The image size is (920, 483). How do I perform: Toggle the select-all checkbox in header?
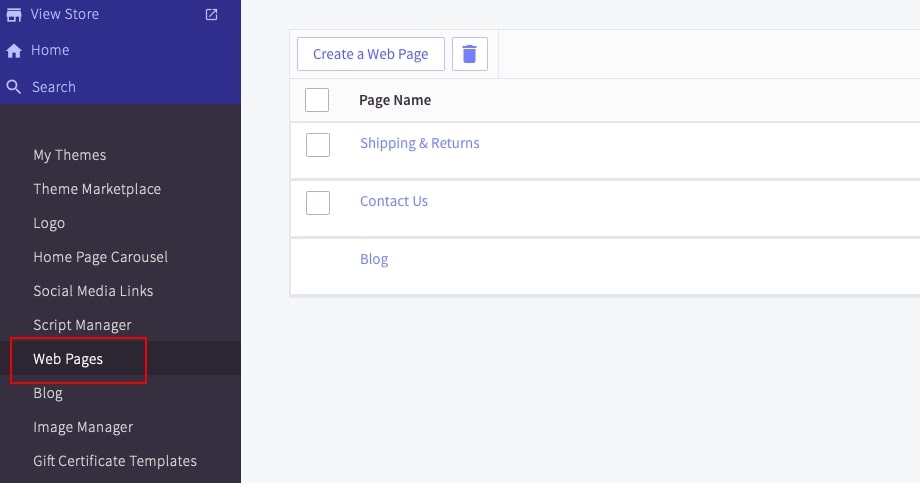pos(317,100)
